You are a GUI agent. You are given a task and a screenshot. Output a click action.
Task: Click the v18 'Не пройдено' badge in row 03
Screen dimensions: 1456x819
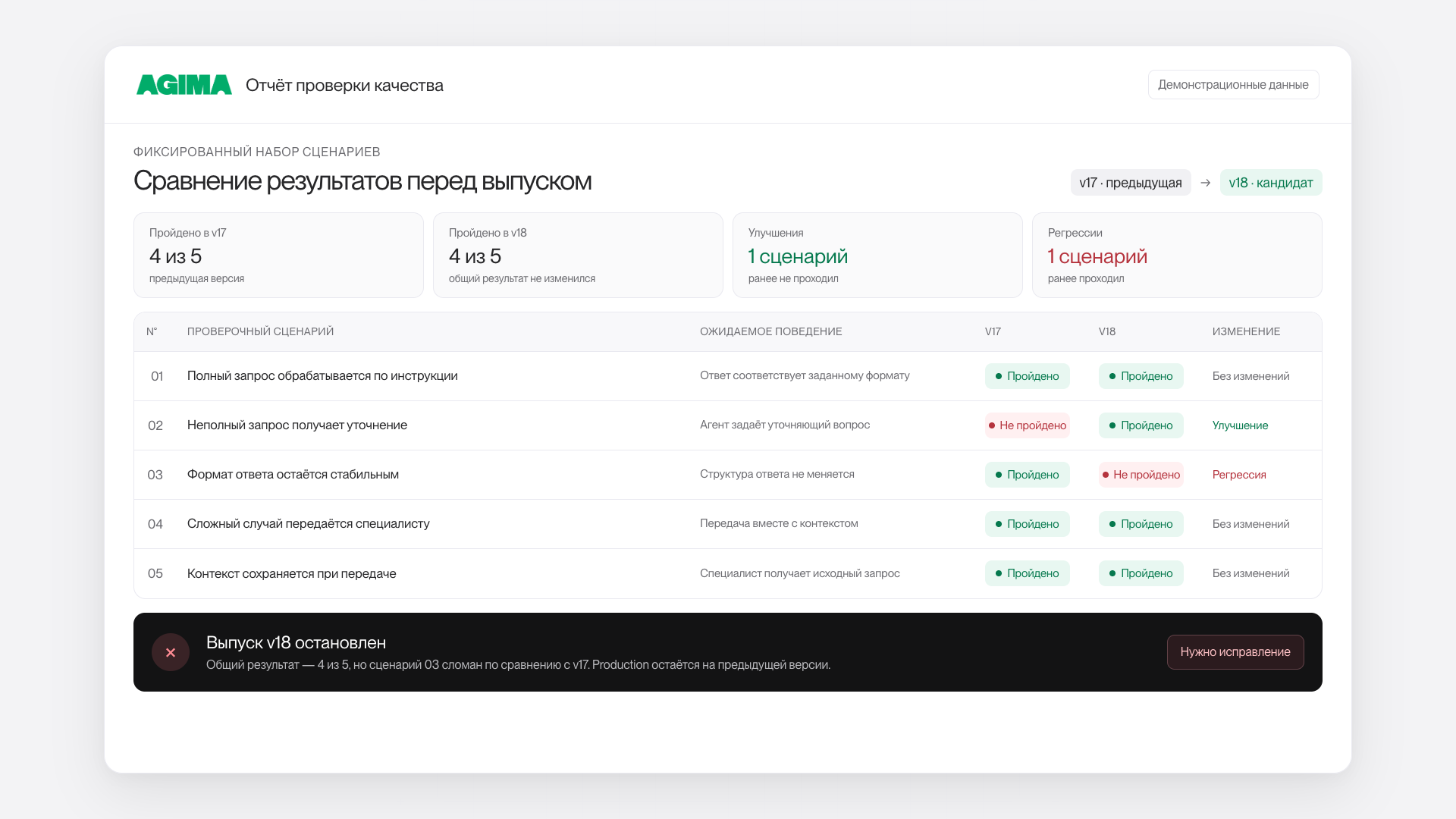(1141, 475)
